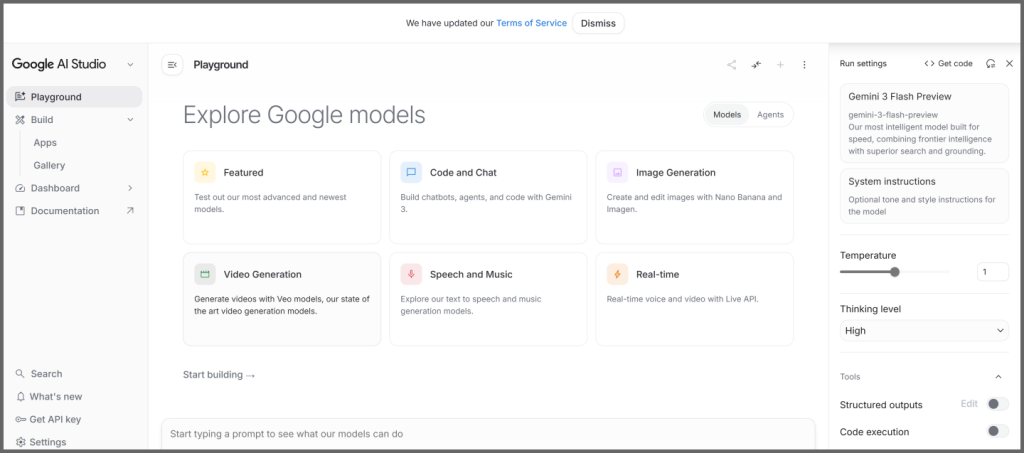Click the Start building link
The image size is (1024, 453).
point(219,375)
